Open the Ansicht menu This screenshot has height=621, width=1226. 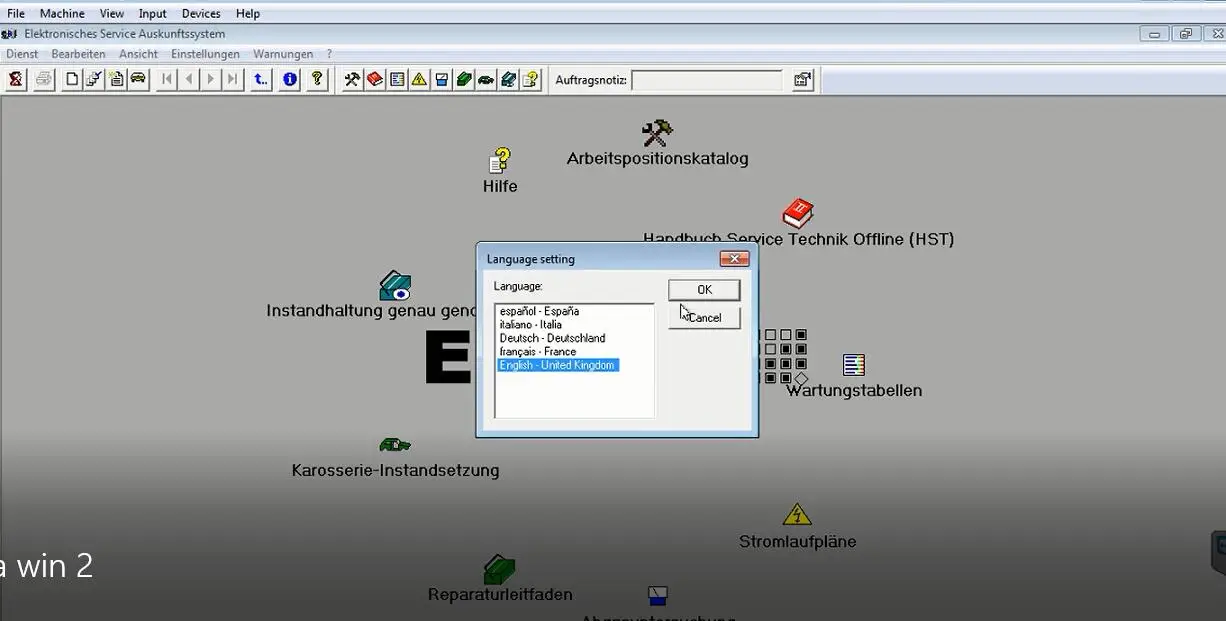pos(138,54)
